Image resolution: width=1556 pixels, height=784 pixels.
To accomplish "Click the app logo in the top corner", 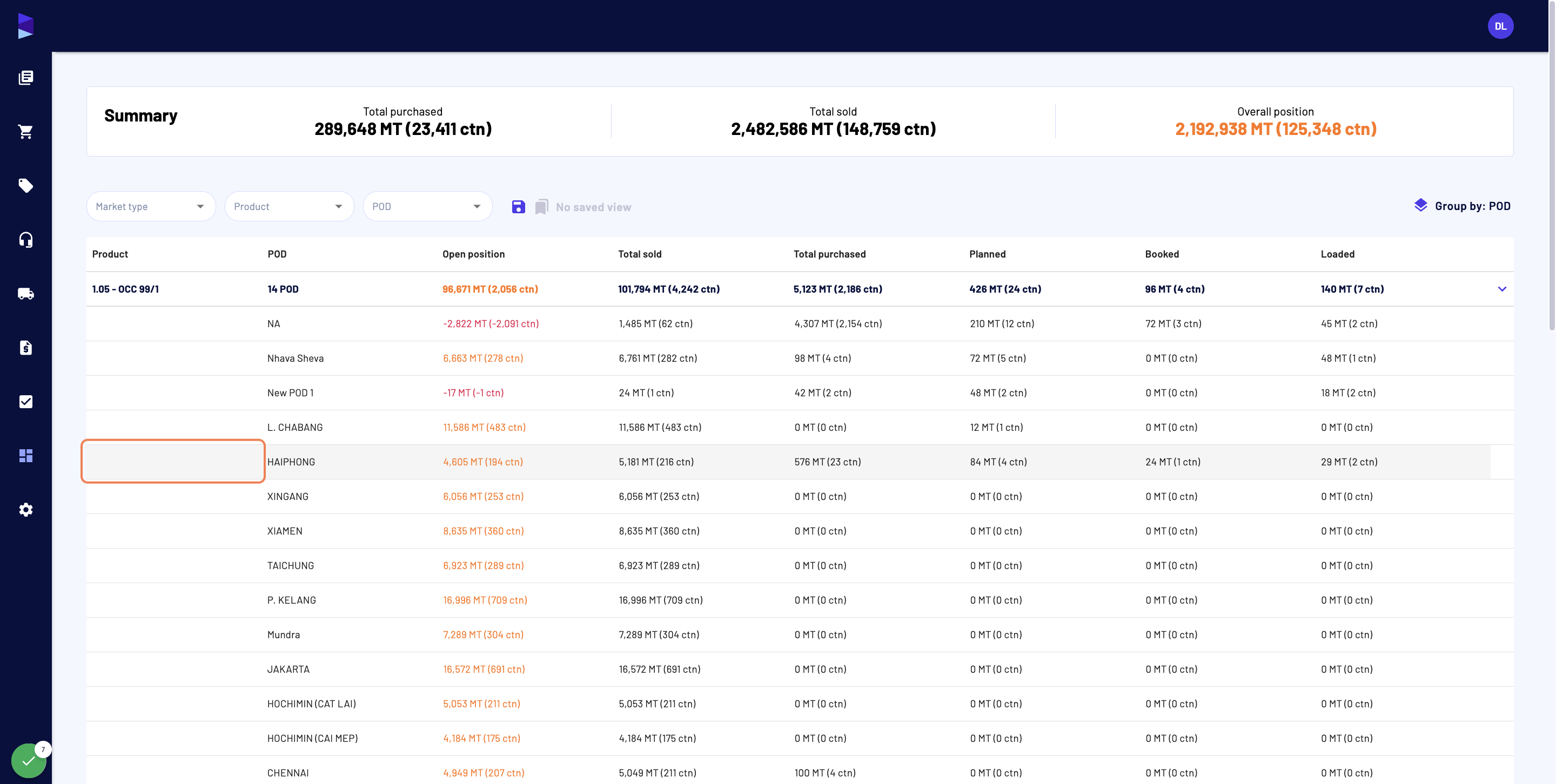I will point(25,26).
